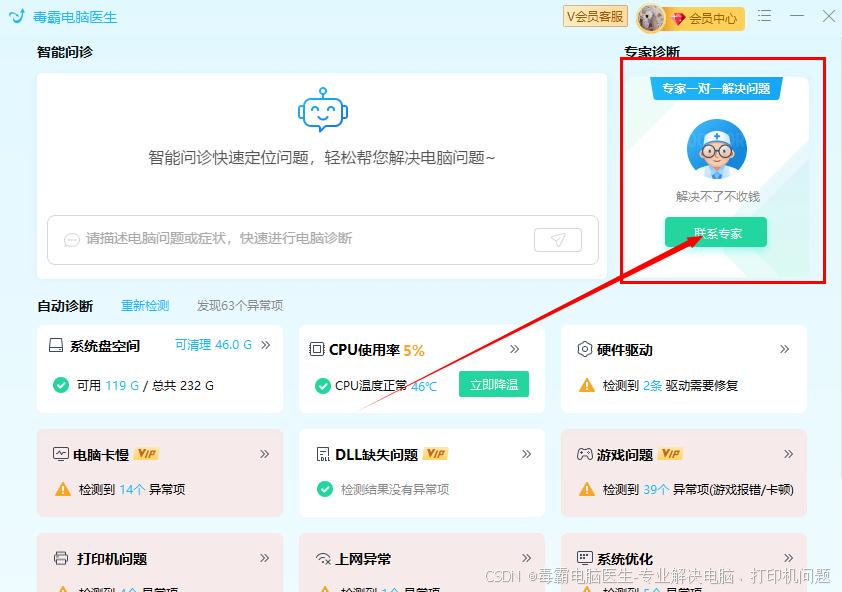Click green check beside 可用 119 G
The height and width of the screenshot is (592, 842).
click(61, 385)
